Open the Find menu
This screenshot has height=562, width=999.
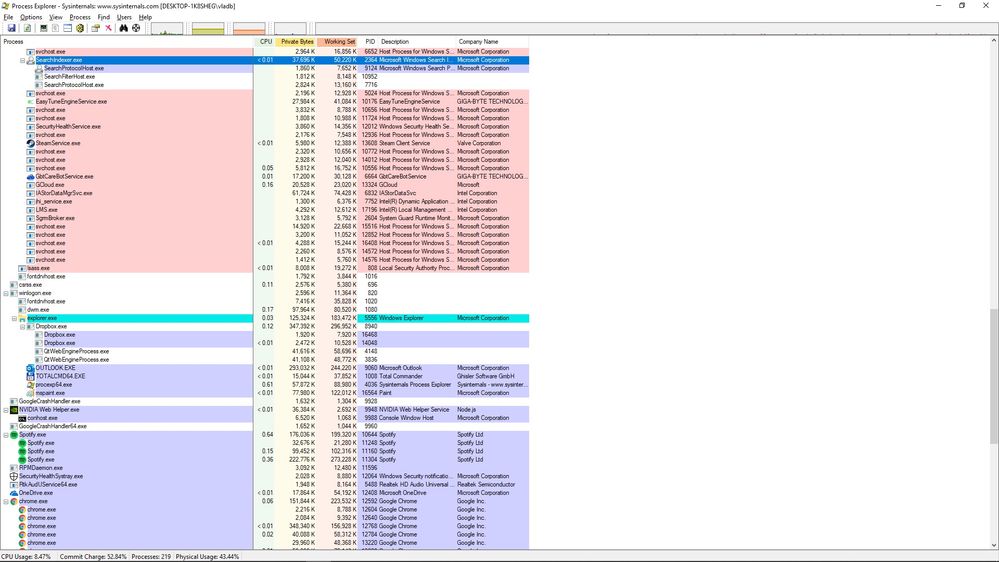(103, 17)
